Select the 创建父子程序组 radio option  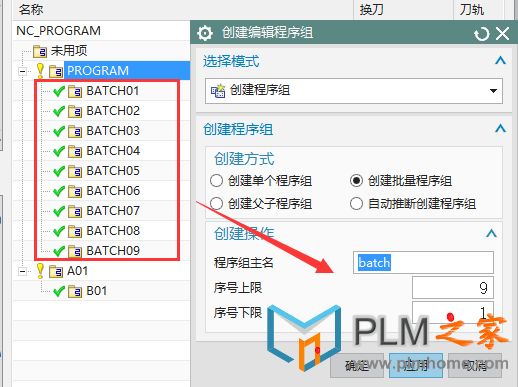coord(217,203)
